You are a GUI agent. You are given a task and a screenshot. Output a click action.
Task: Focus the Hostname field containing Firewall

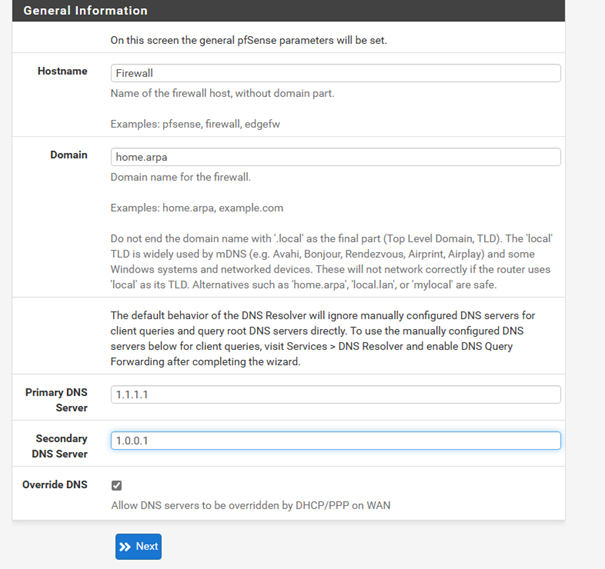point(335,73)
